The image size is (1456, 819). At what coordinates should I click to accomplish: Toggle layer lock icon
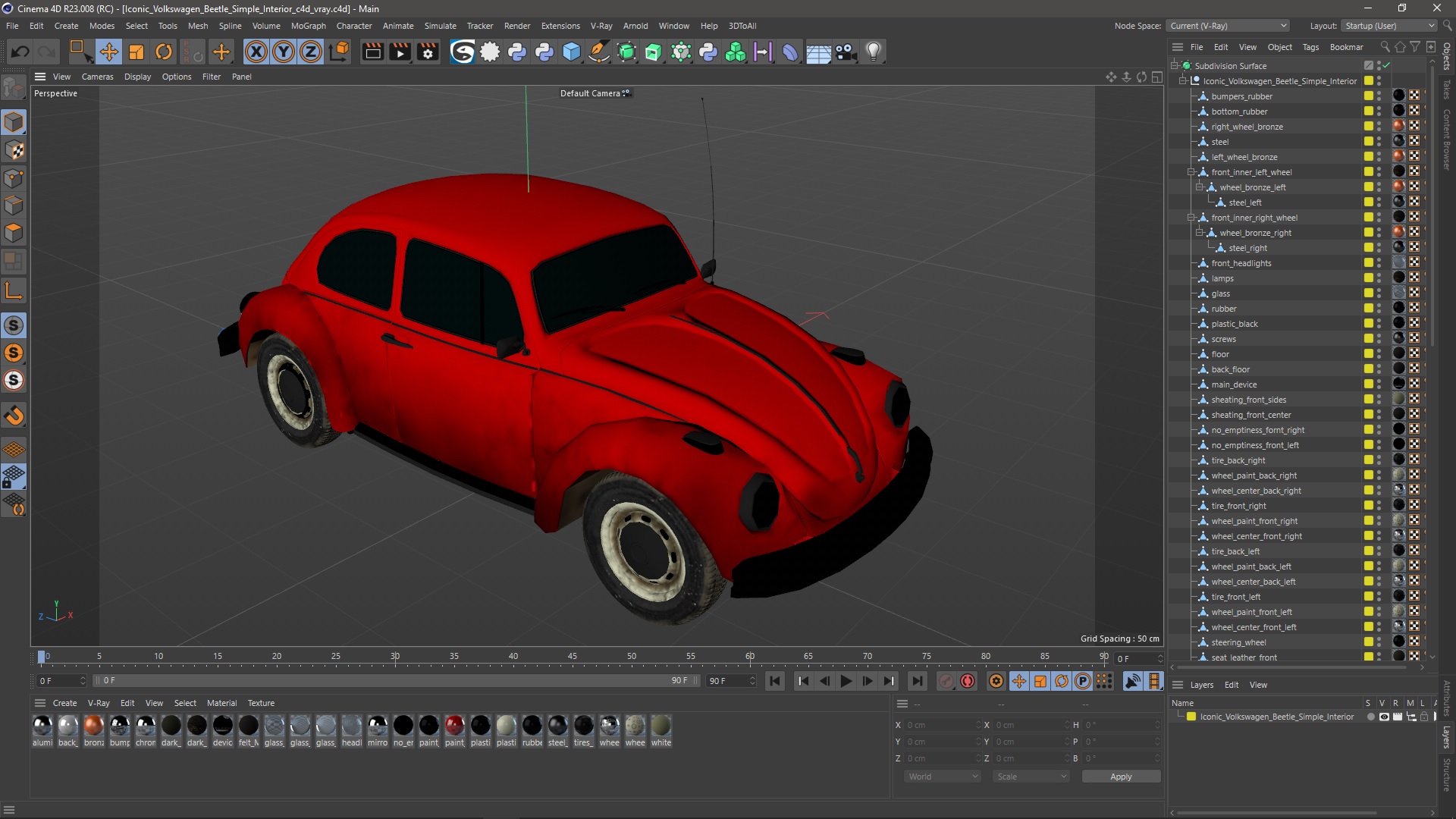click(x=1424, y=717)
